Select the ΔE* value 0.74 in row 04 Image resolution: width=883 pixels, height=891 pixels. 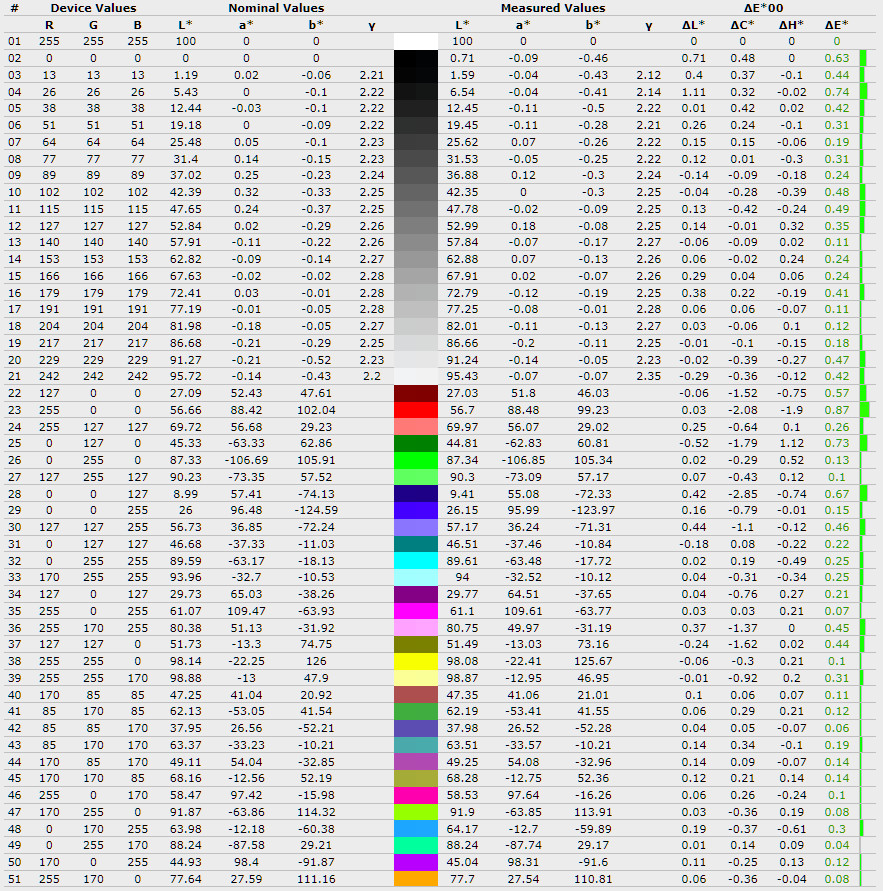(837, 91)
